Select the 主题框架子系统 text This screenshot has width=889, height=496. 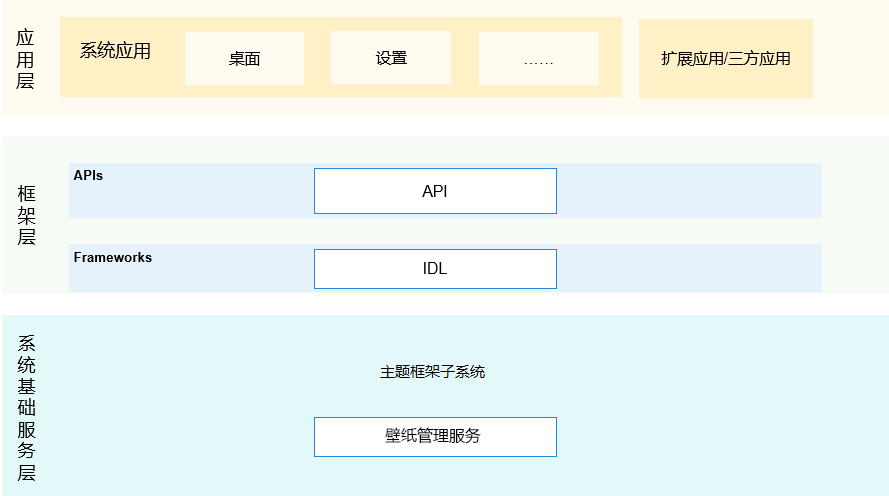click(432, 372)
